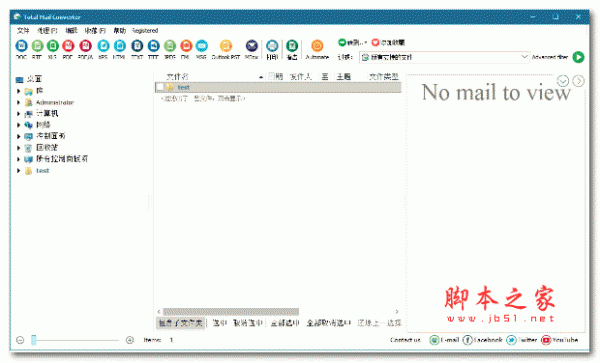Click the 选中 button

point(220,323)
